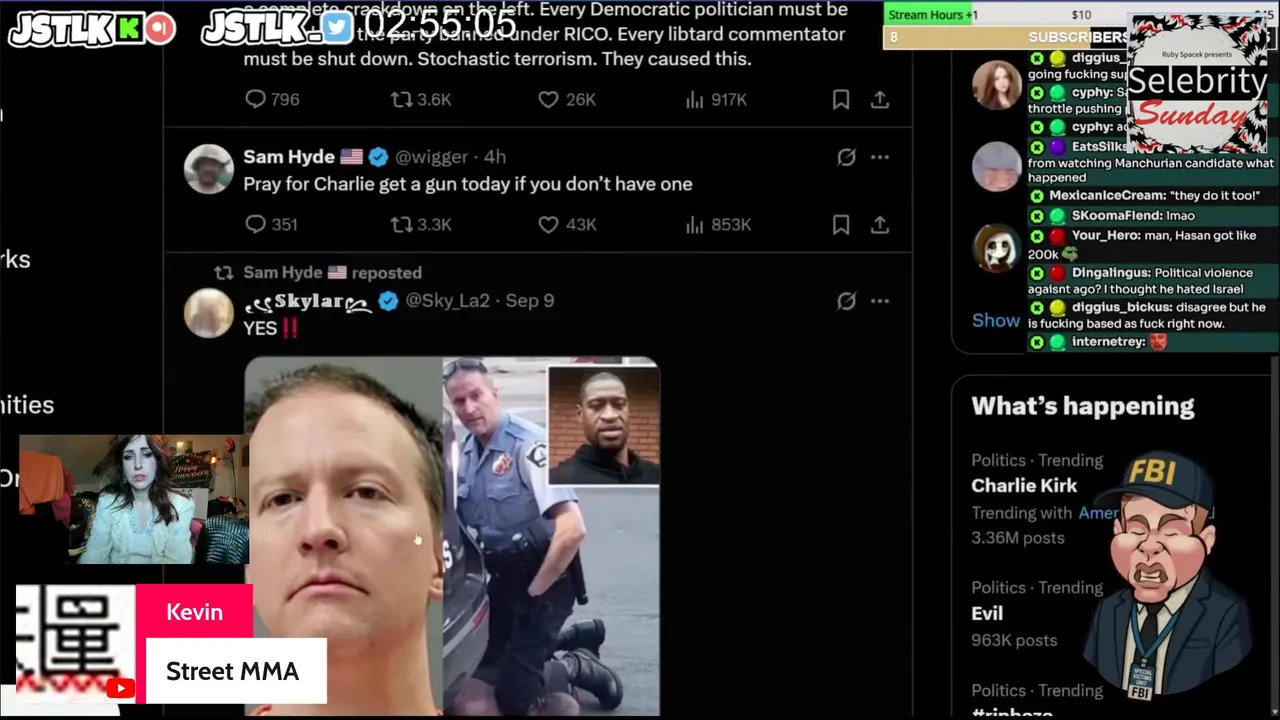Reply to Sam Hyde's gun tweet

(x=271, y=225)
